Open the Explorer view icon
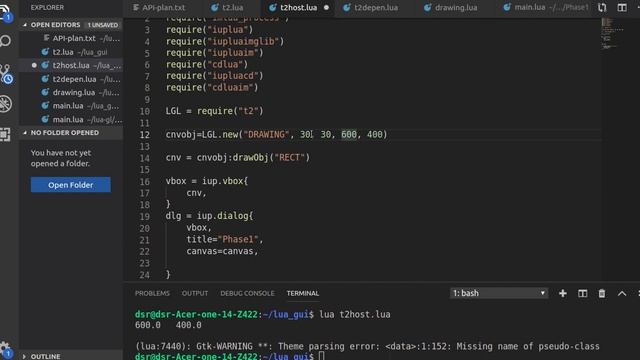Viewport: 640px width, 360px height. click(5, 12)
